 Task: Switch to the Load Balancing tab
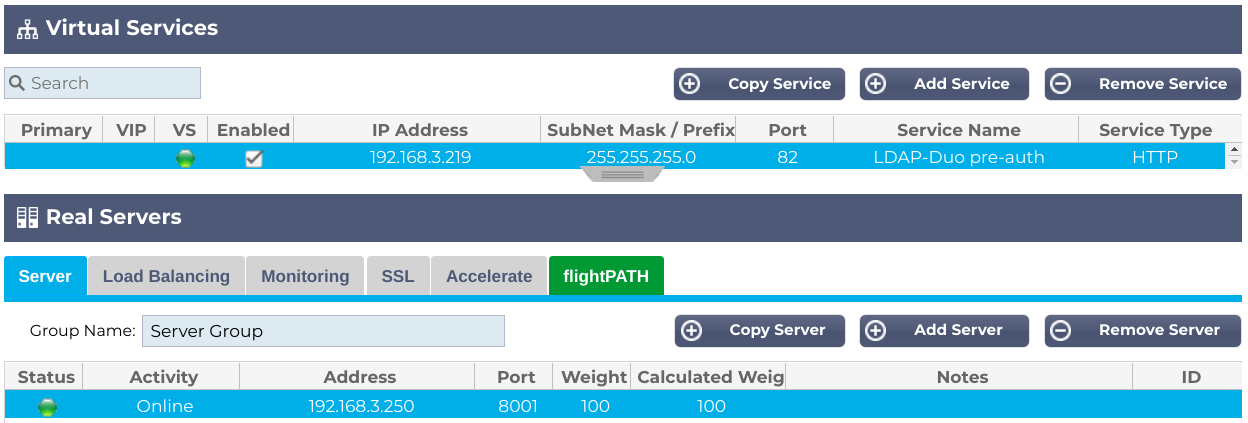click(166, 276)
